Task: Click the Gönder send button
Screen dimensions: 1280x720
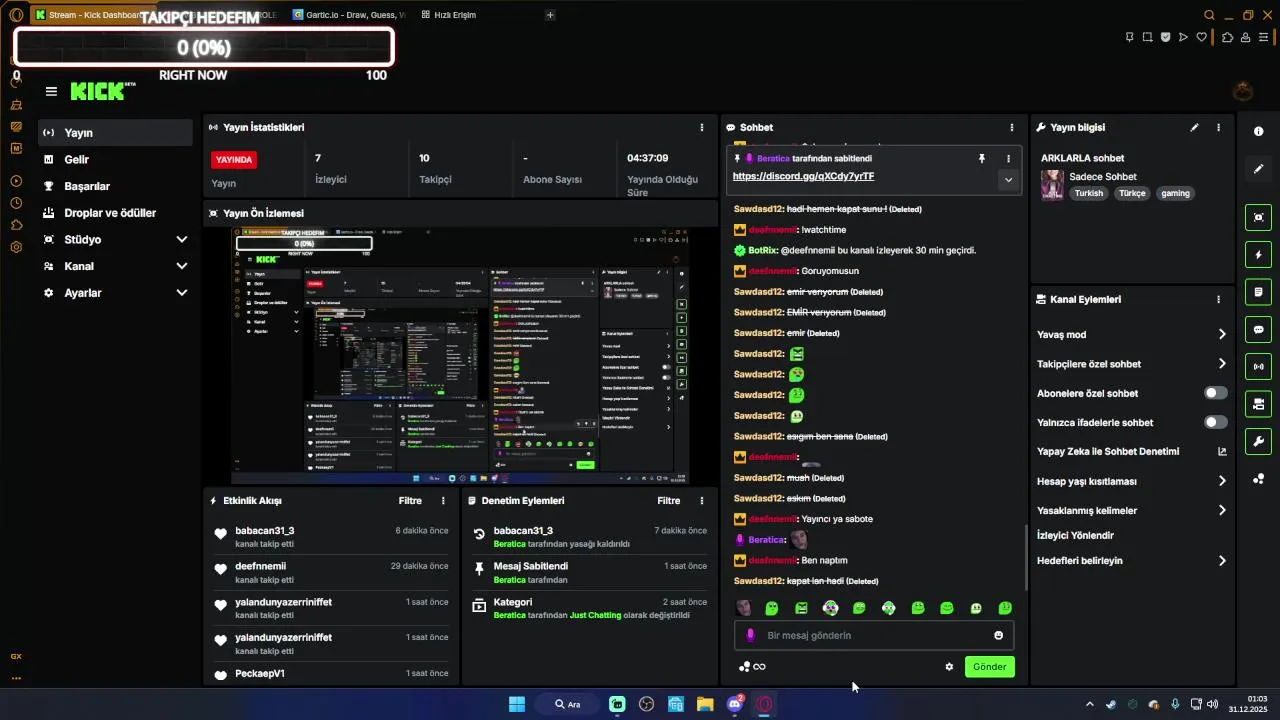Action: [990, 667]
